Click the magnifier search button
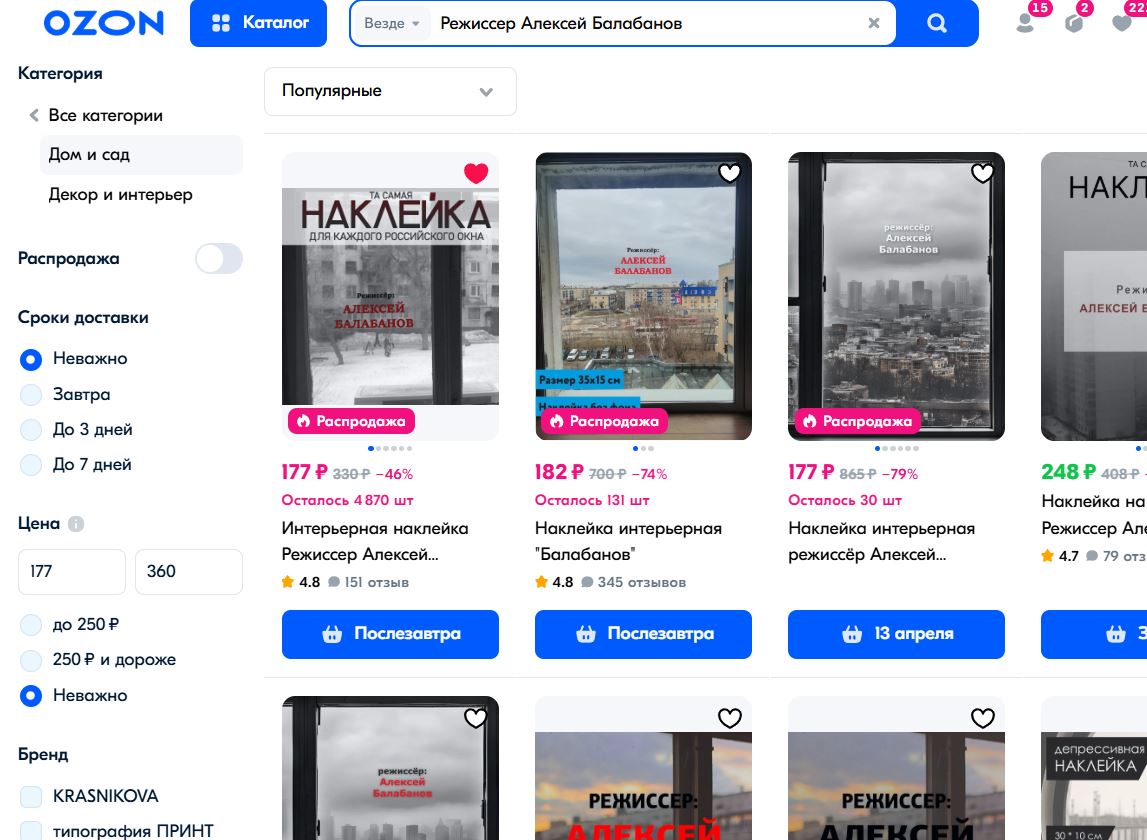1147x840 pixels. tap(936, 23)
